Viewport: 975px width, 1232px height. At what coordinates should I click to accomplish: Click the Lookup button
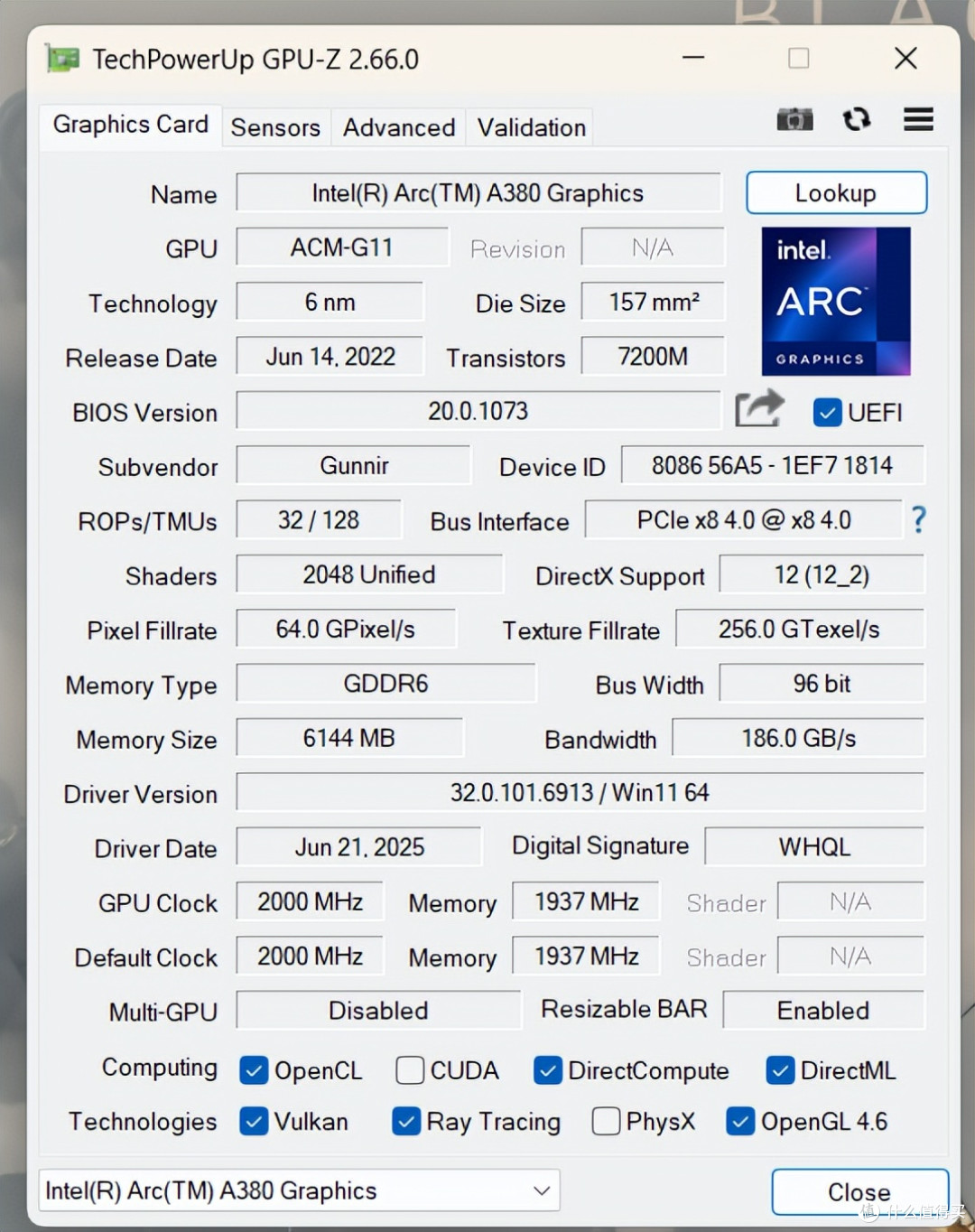click(x=836, y=192)
